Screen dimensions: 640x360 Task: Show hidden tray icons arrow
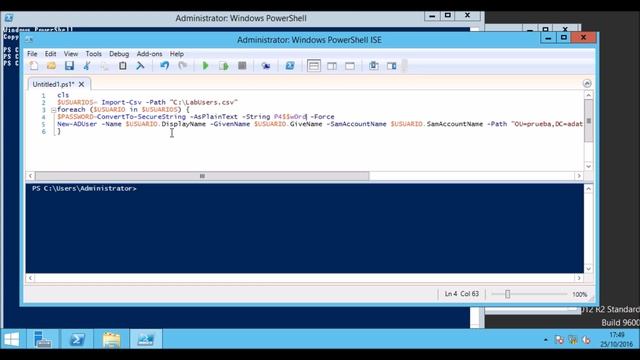coord(546,340)
